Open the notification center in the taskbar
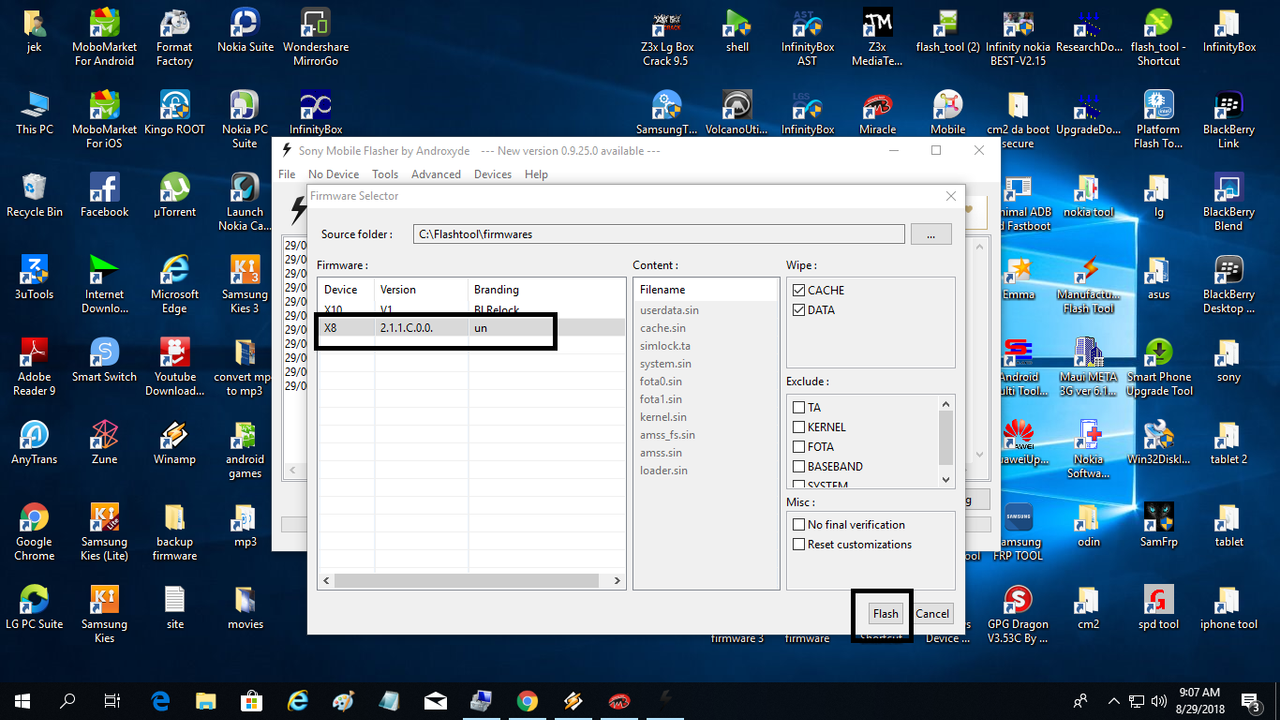 coord(1250,701)
